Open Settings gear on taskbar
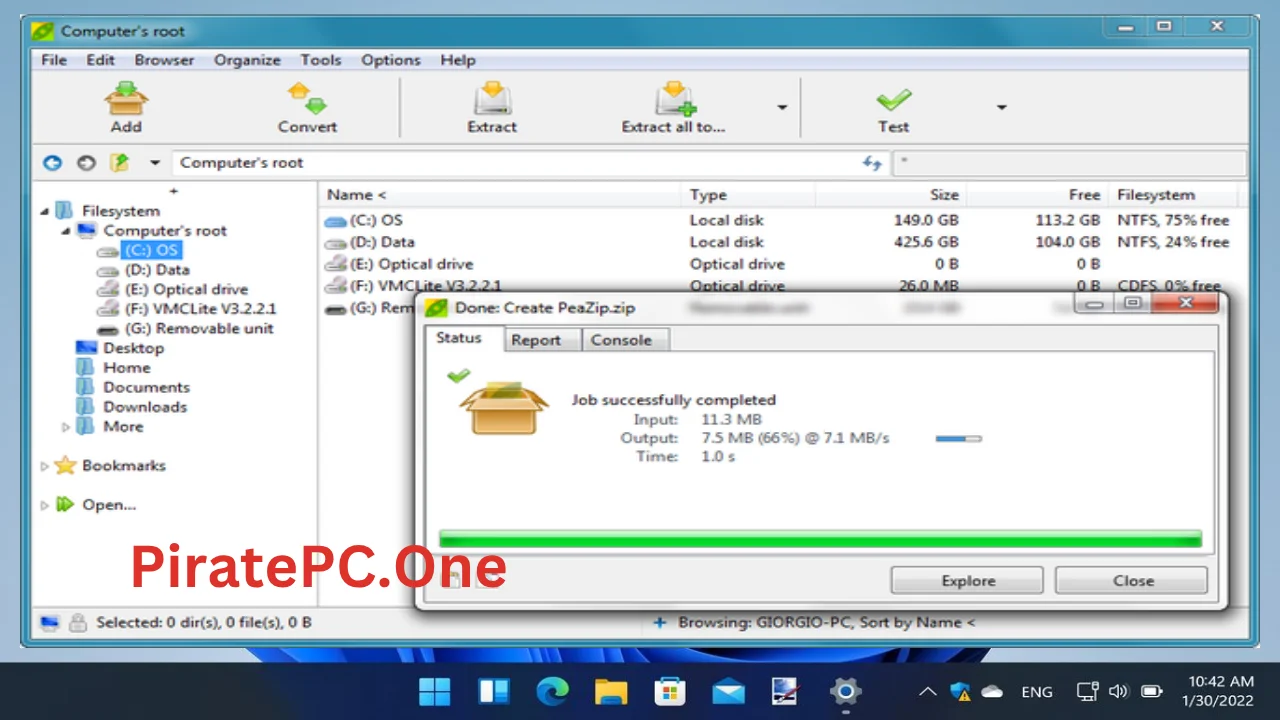The height and width of the screenshot is (720, 1280). [x=846, y=691]
